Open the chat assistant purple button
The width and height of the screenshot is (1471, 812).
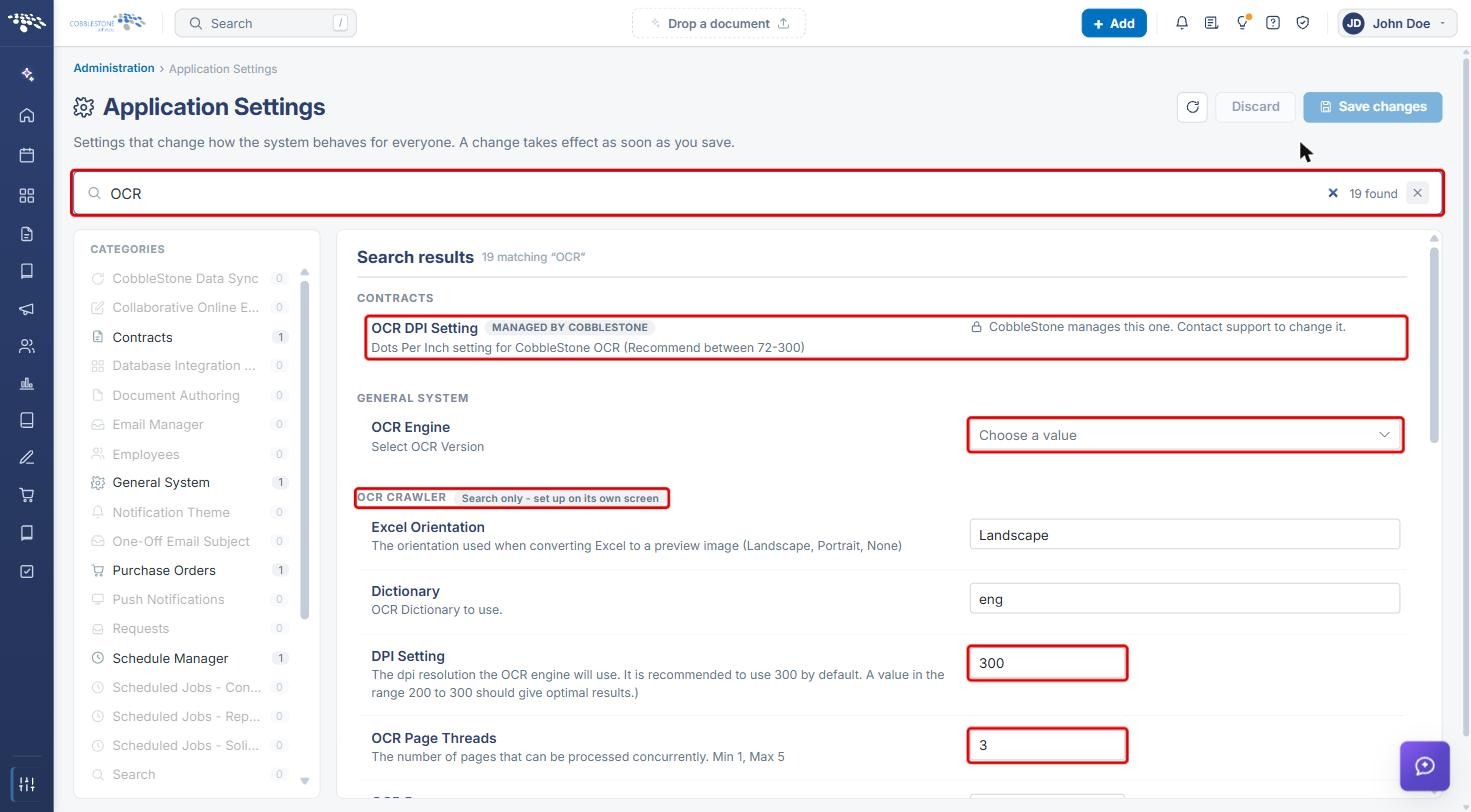1425,766
